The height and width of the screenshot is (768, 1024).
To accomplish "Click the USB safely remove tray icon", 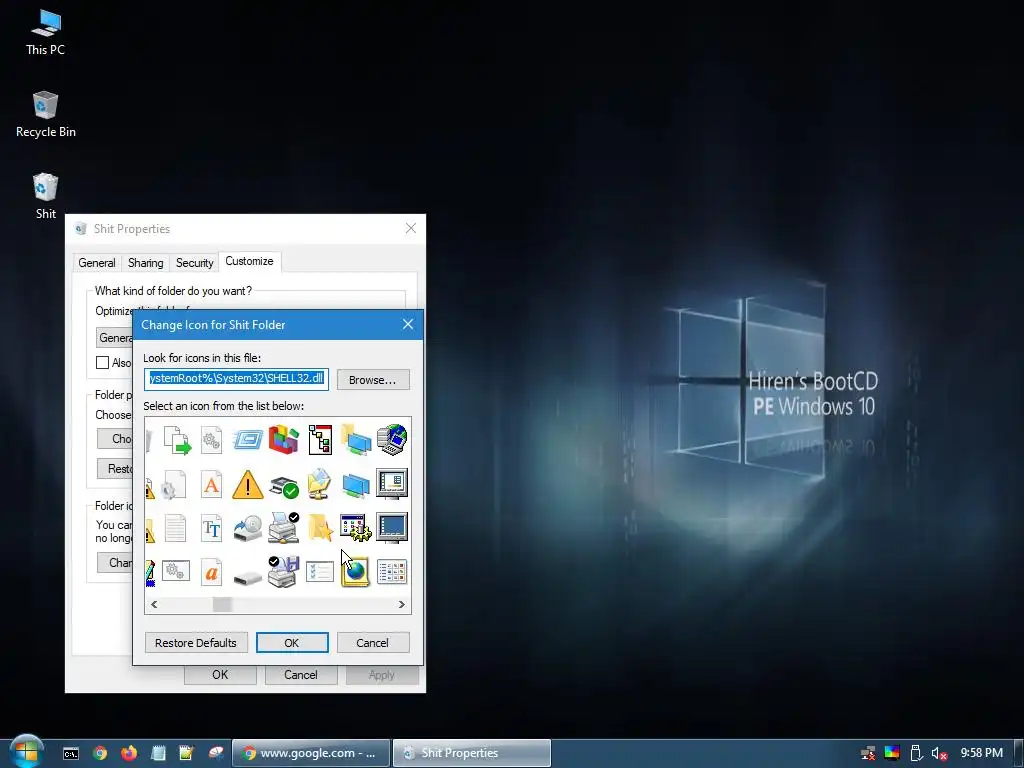I will click(x=916, y=754).
